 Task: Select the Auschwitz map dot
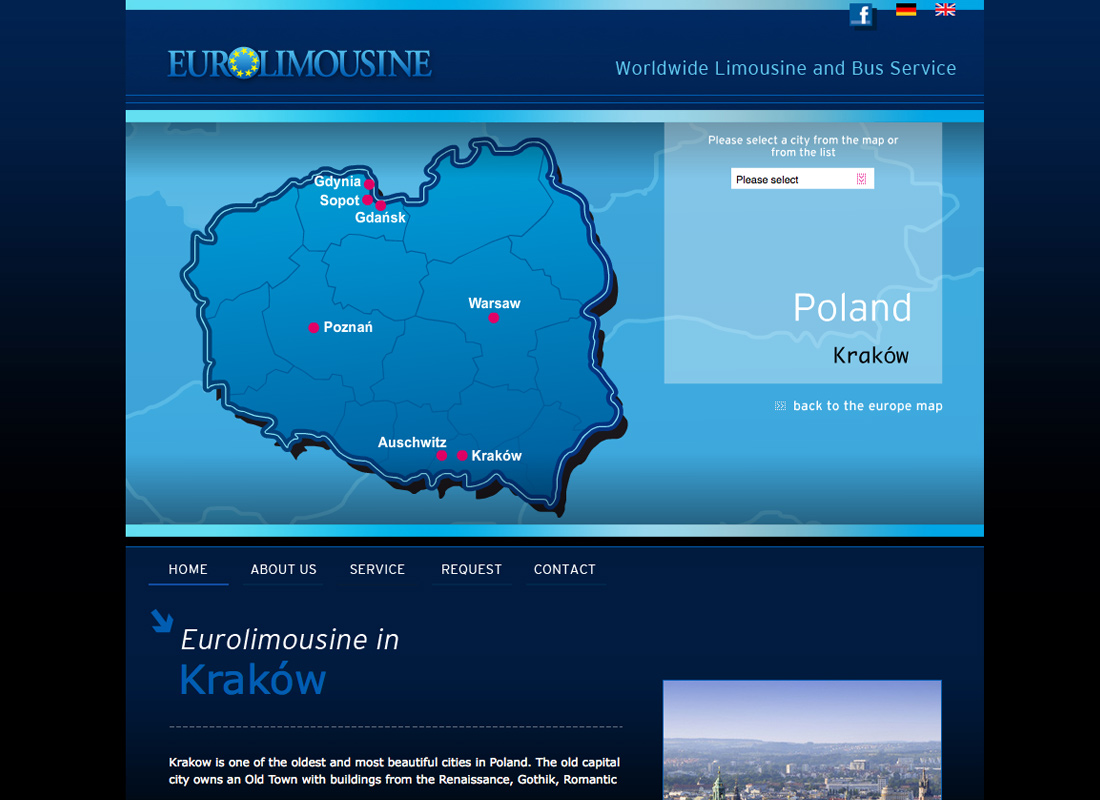(441, 455)
